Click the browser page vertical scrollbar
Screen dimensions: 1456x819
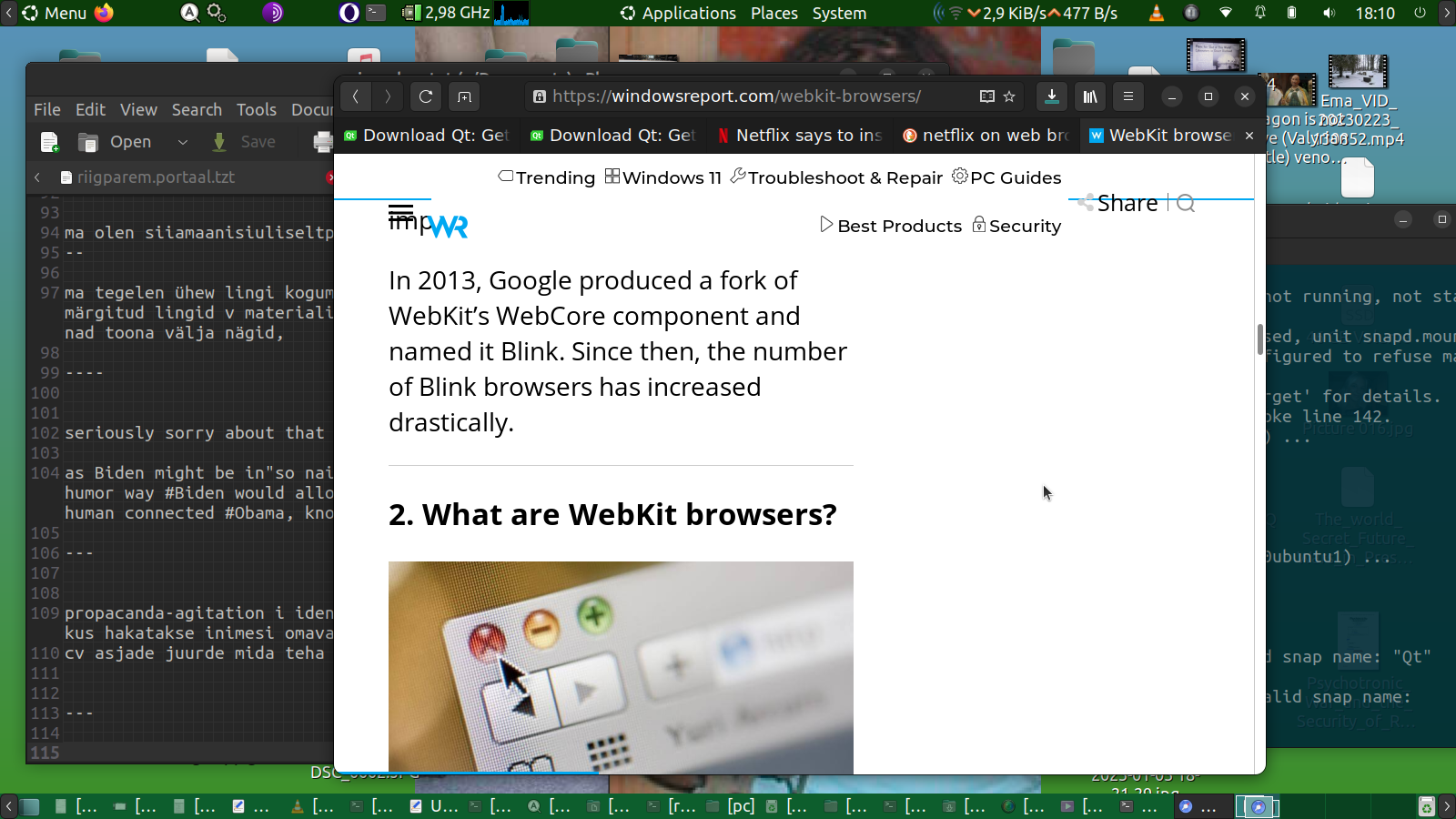[1260, 339]
